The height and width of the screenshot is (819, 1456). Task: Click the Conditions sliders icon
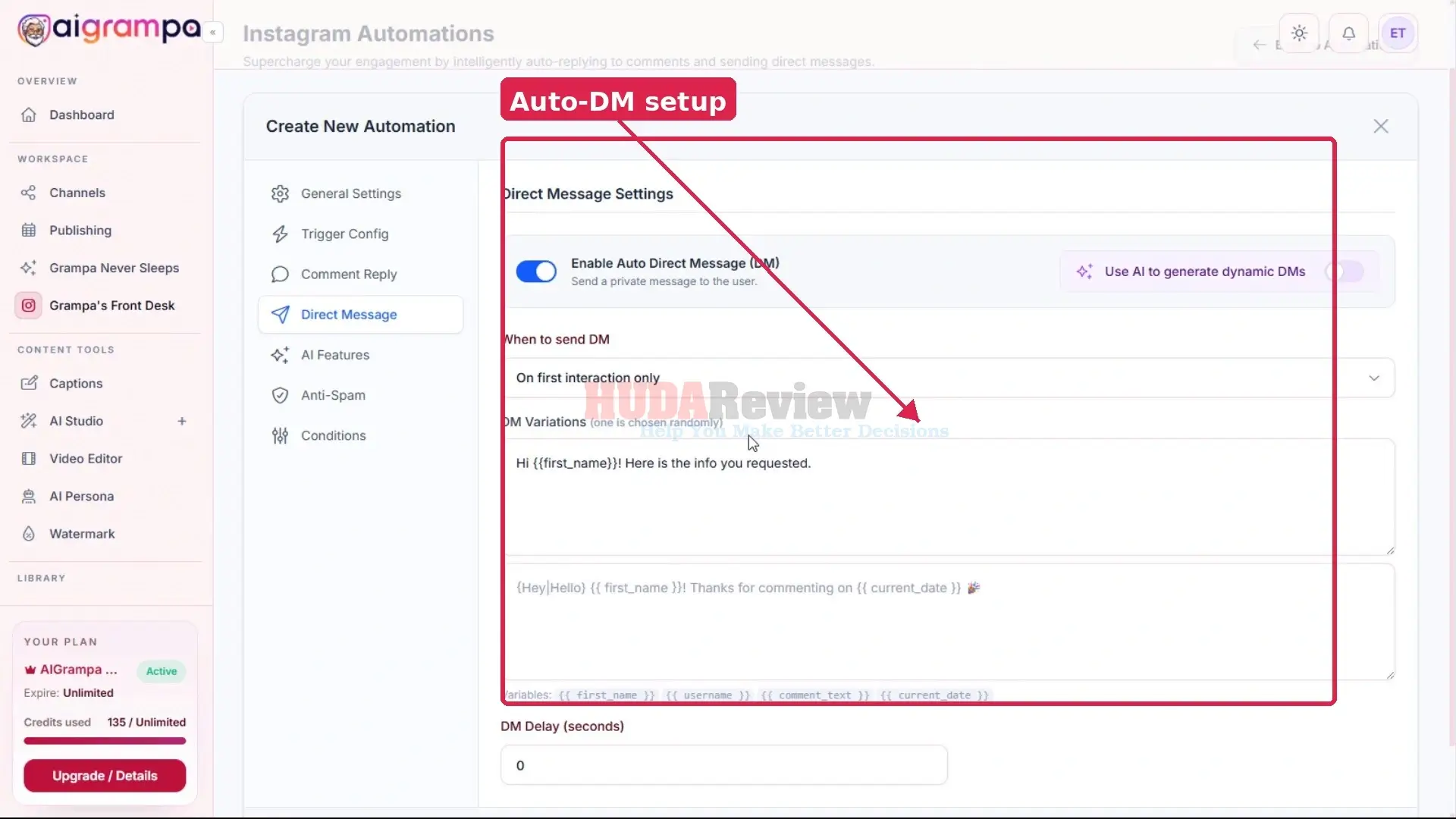click(280, 435)
